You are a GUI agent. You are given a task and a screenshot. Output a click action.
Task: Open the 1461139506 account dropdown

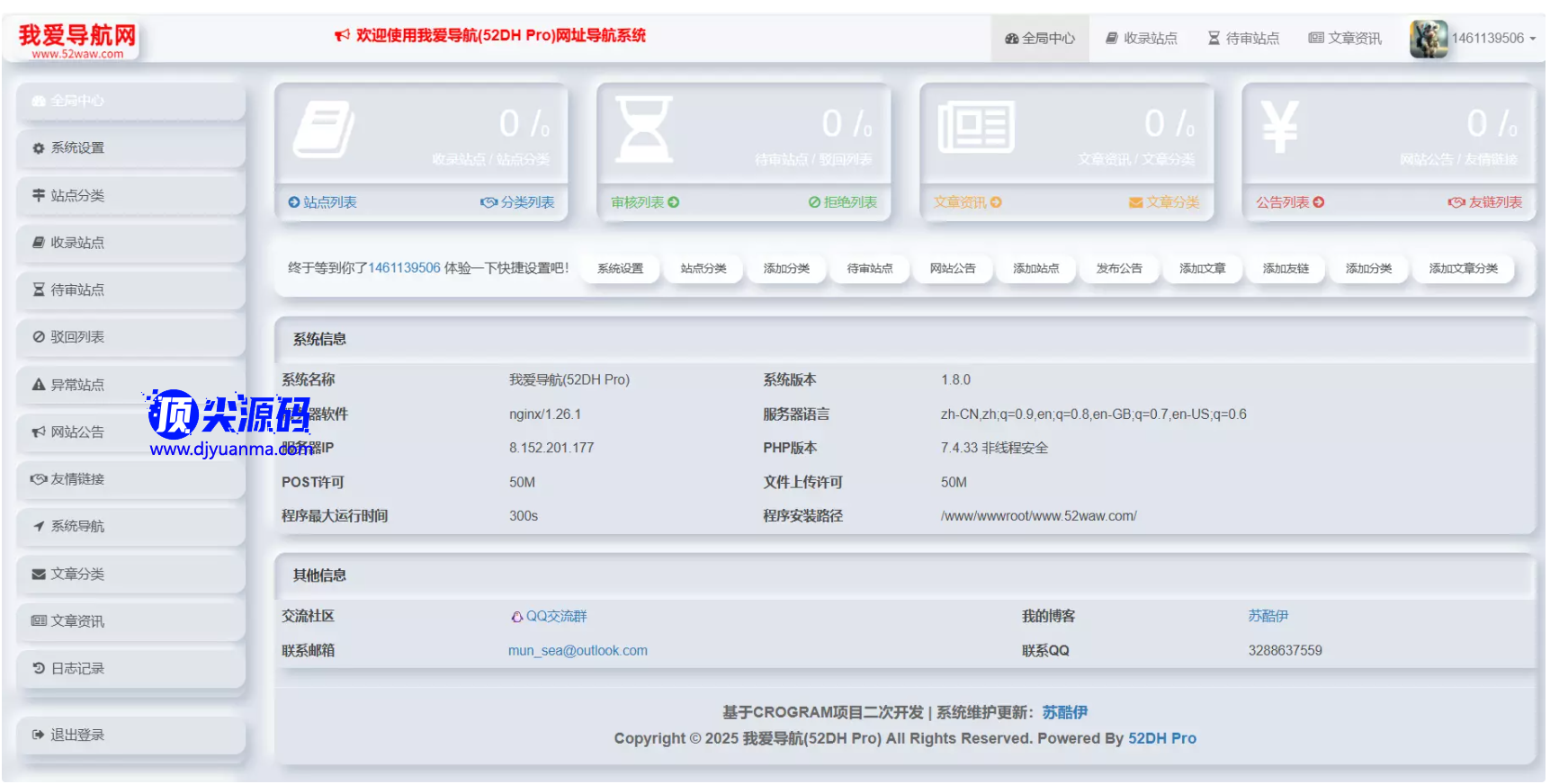pos(1493,39)
